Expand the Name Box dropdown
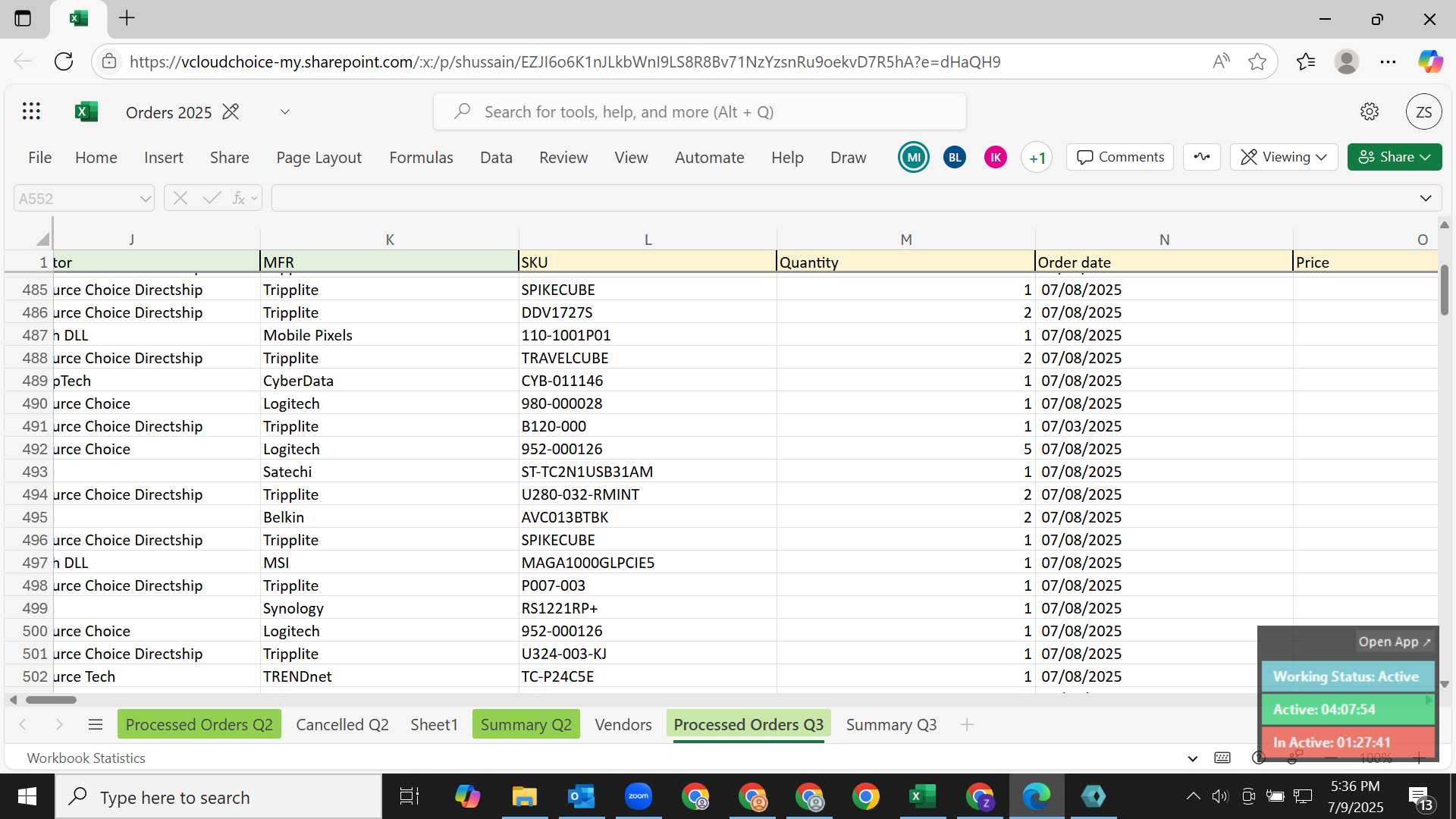 145,199
